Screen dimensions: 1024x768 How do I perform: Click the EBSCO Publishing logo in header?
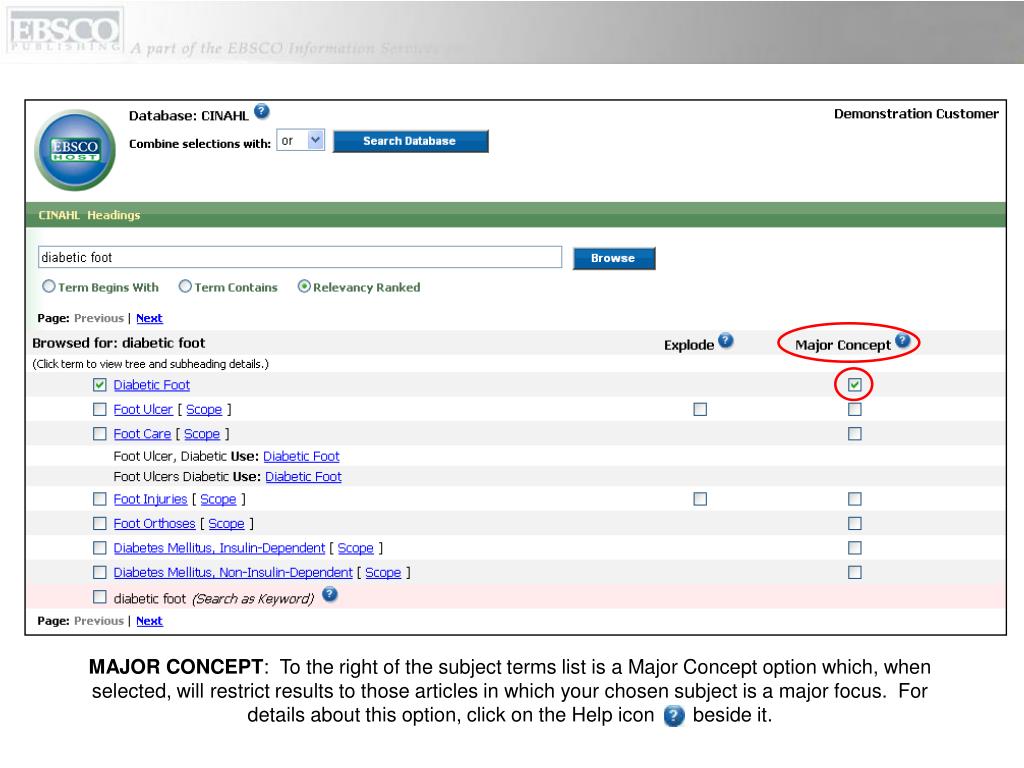pyautogui.click(x=64, y=31)
